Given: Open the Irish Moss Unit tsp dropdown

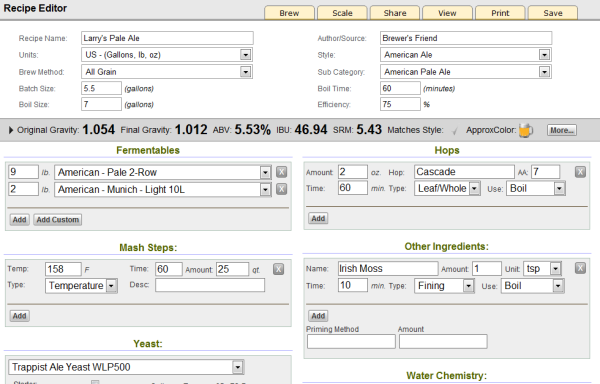Looking at the screenshot, I should [x=543, y=268].
